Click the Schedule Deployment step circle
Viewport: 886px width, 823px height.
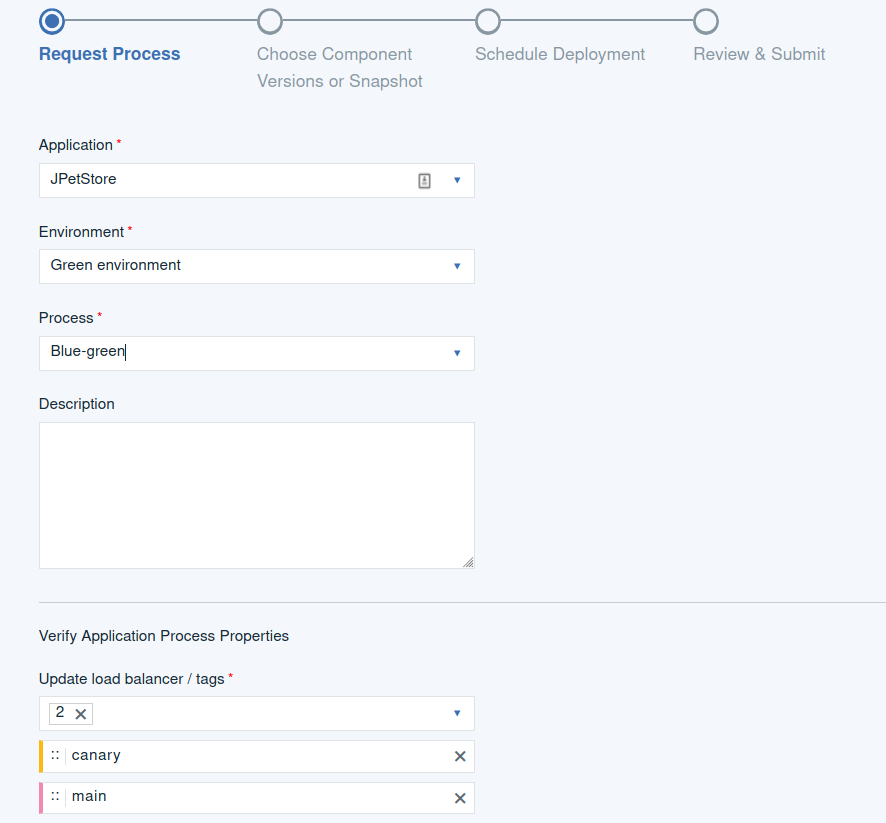[488, 20]
